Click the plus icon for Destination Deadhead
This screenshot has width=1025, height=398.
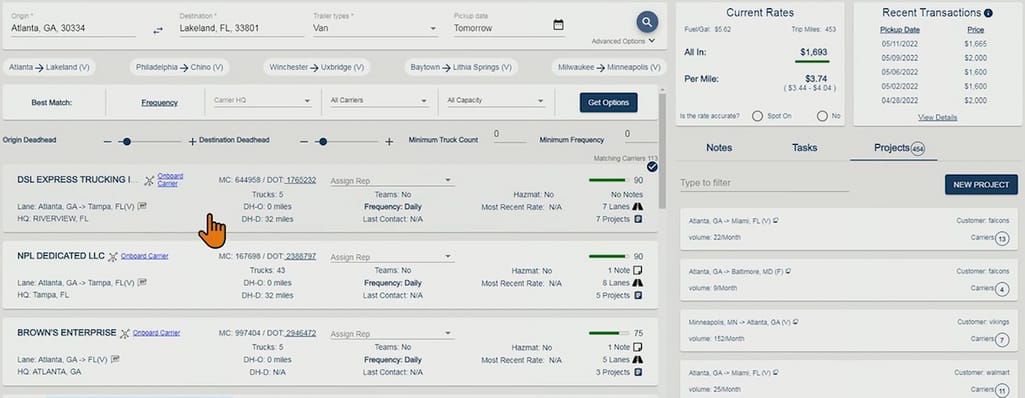point(389,141)
